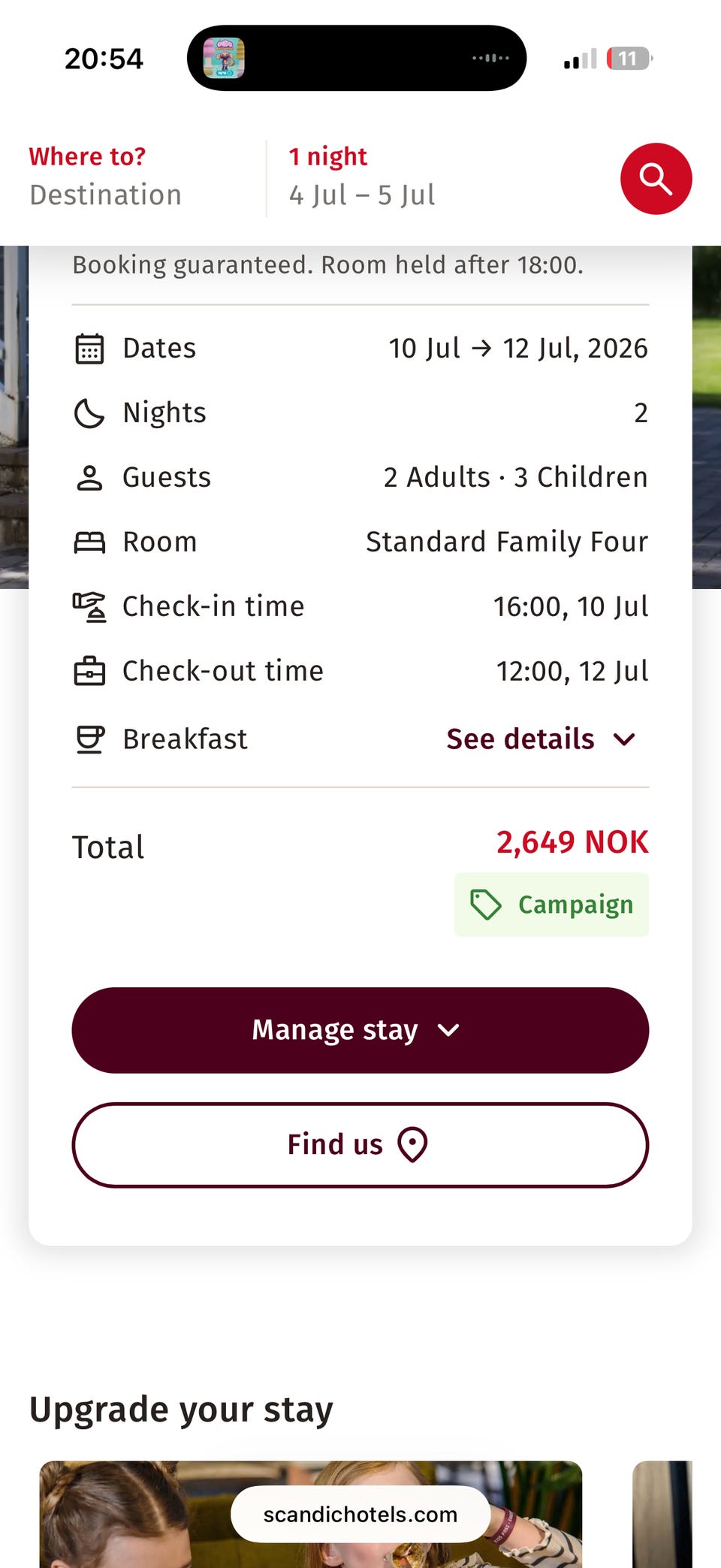721x1568 pixels.
Task: Tap the Campaign badge
Action: 551,905
